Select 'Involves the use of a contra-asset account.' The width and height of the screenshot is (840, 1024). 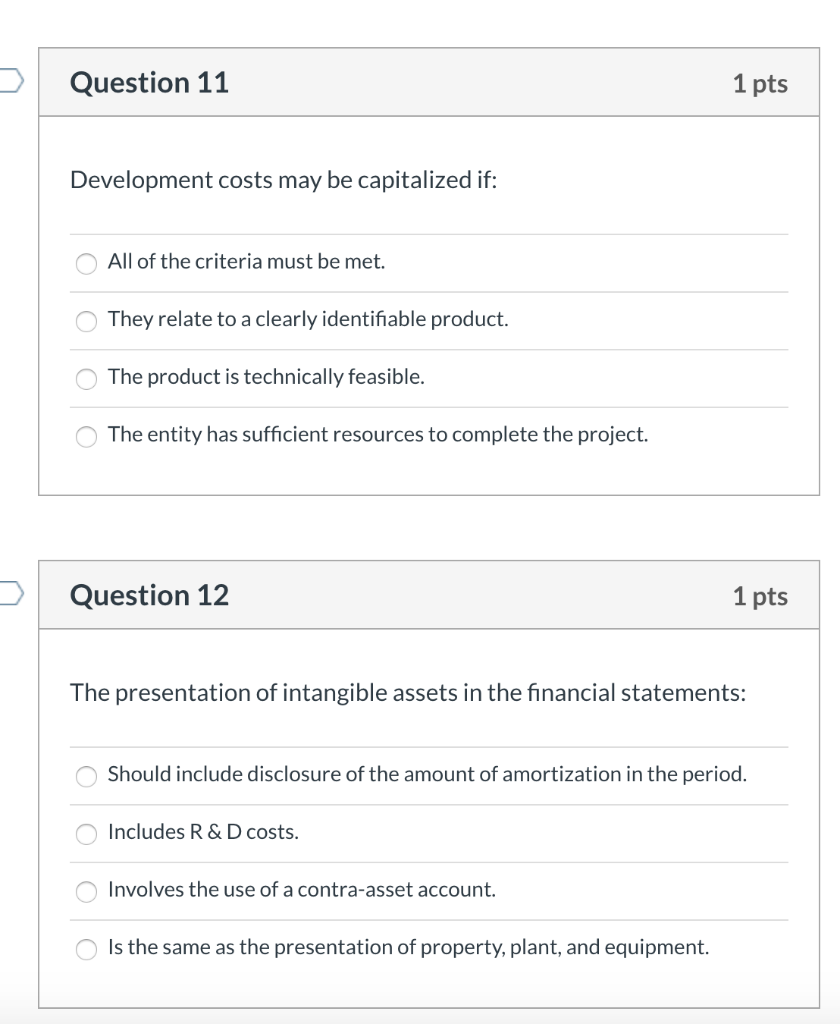point(86,891)
